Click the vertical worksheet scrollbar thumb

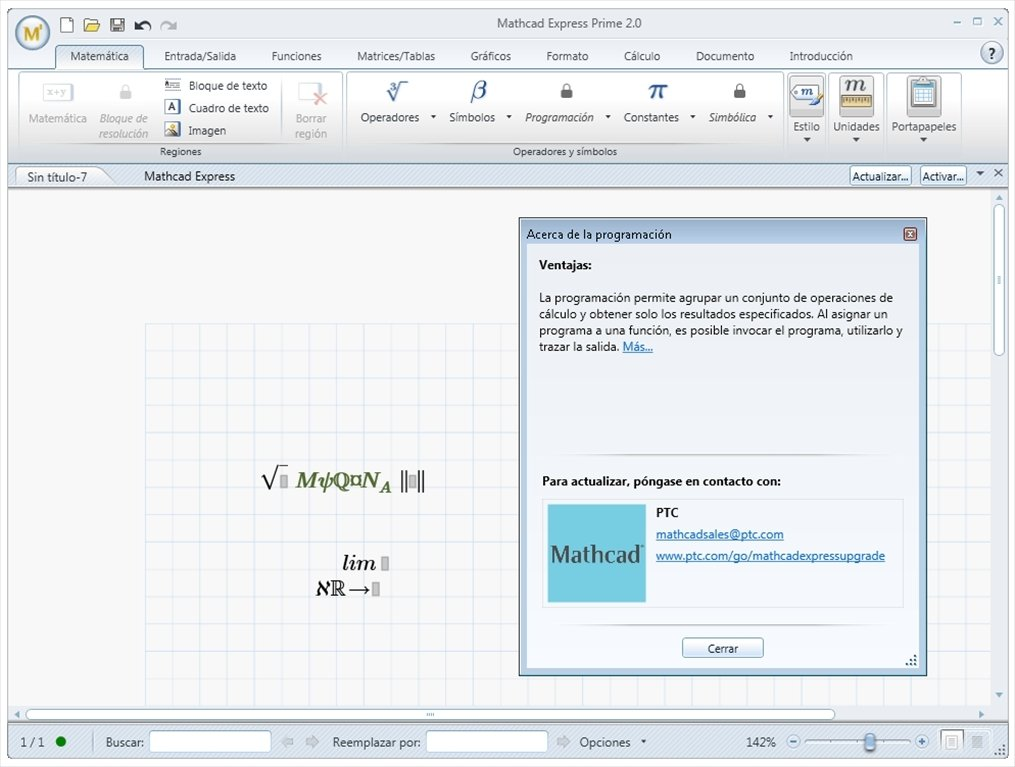pyautogui.click(x=999, y=280)
